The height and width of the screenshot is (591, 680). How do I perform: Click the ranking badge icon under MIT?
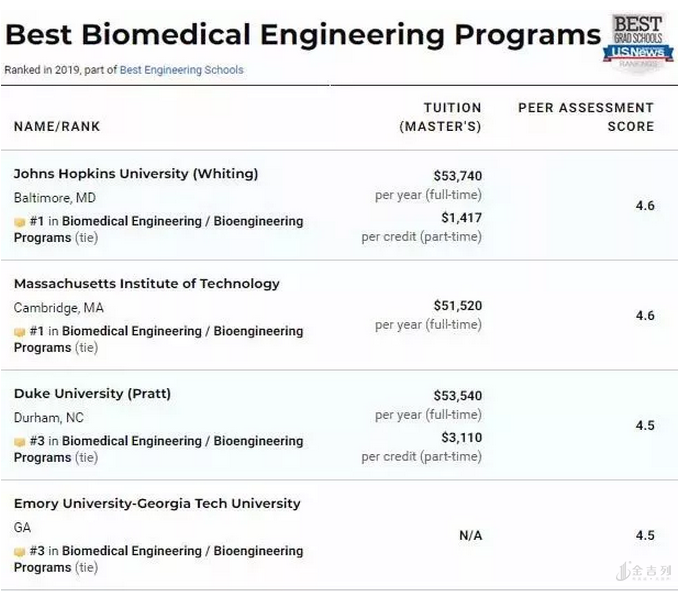tap(19, 332)
